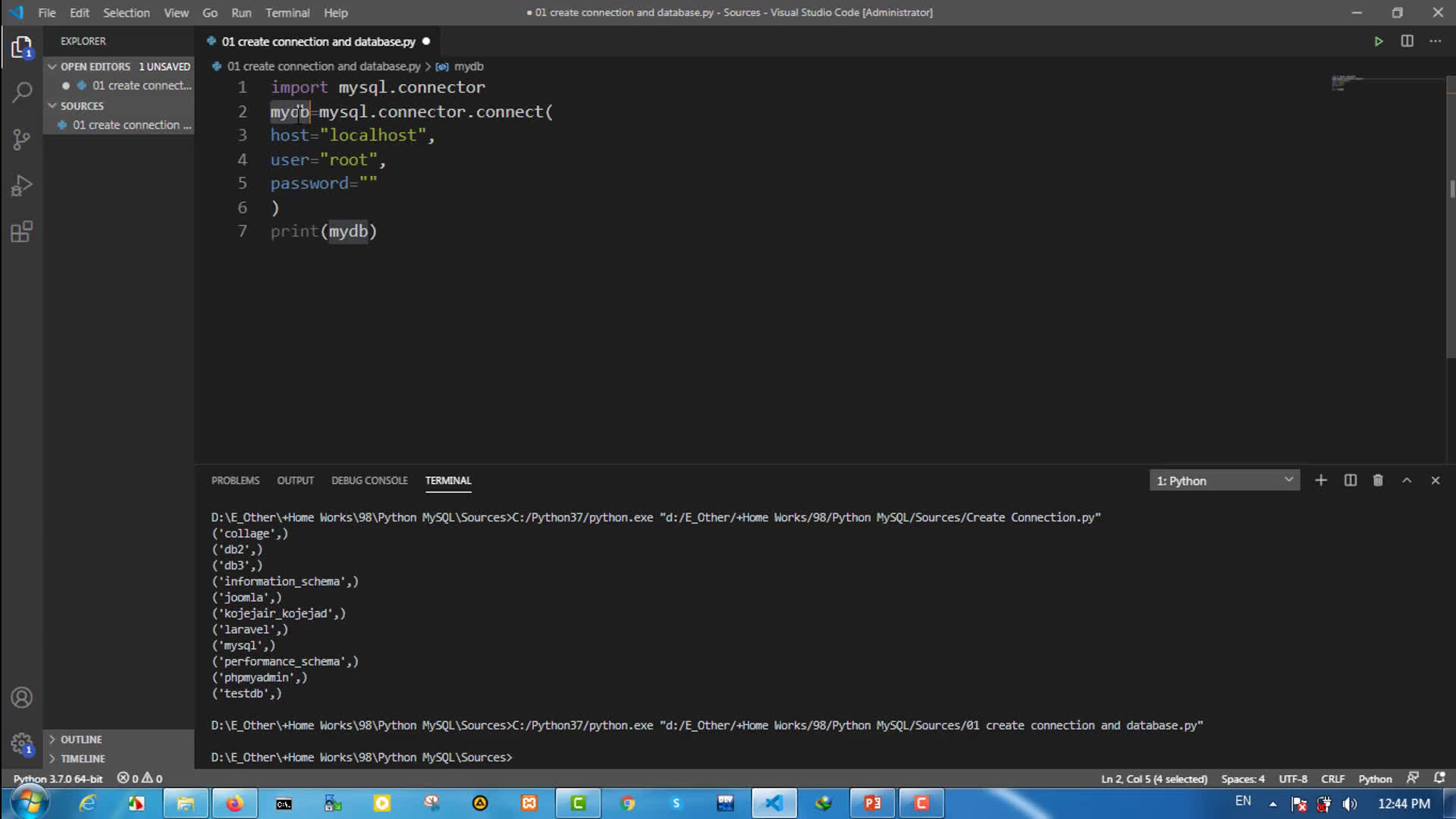Open the Manage settings gear
This screenshot has height=819, width=1456.
tap(22, 743)
